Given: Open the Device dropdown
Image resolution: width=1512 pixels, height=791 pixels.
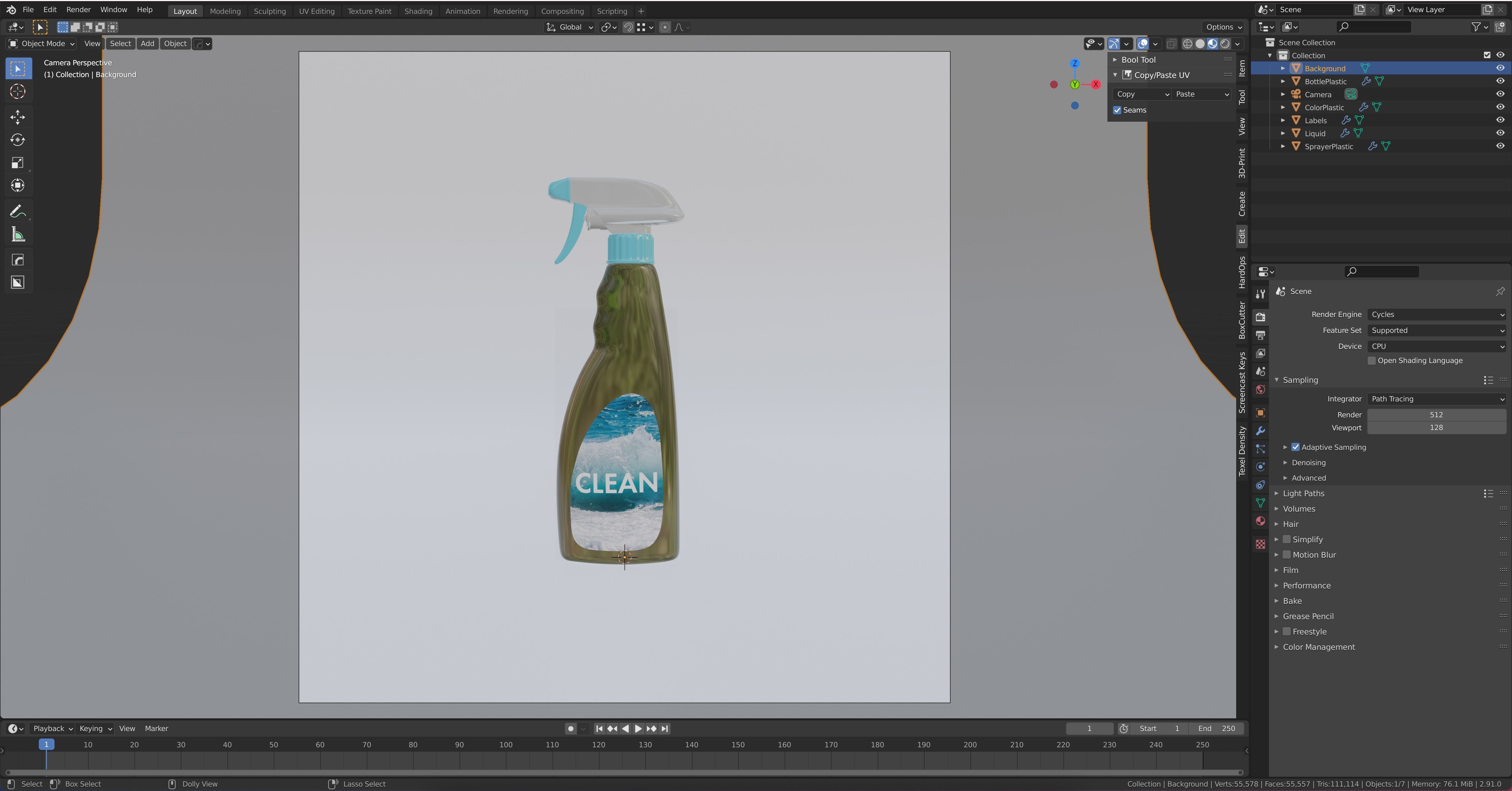Looking at the screenshot, I should click(x=1436, y=346).
